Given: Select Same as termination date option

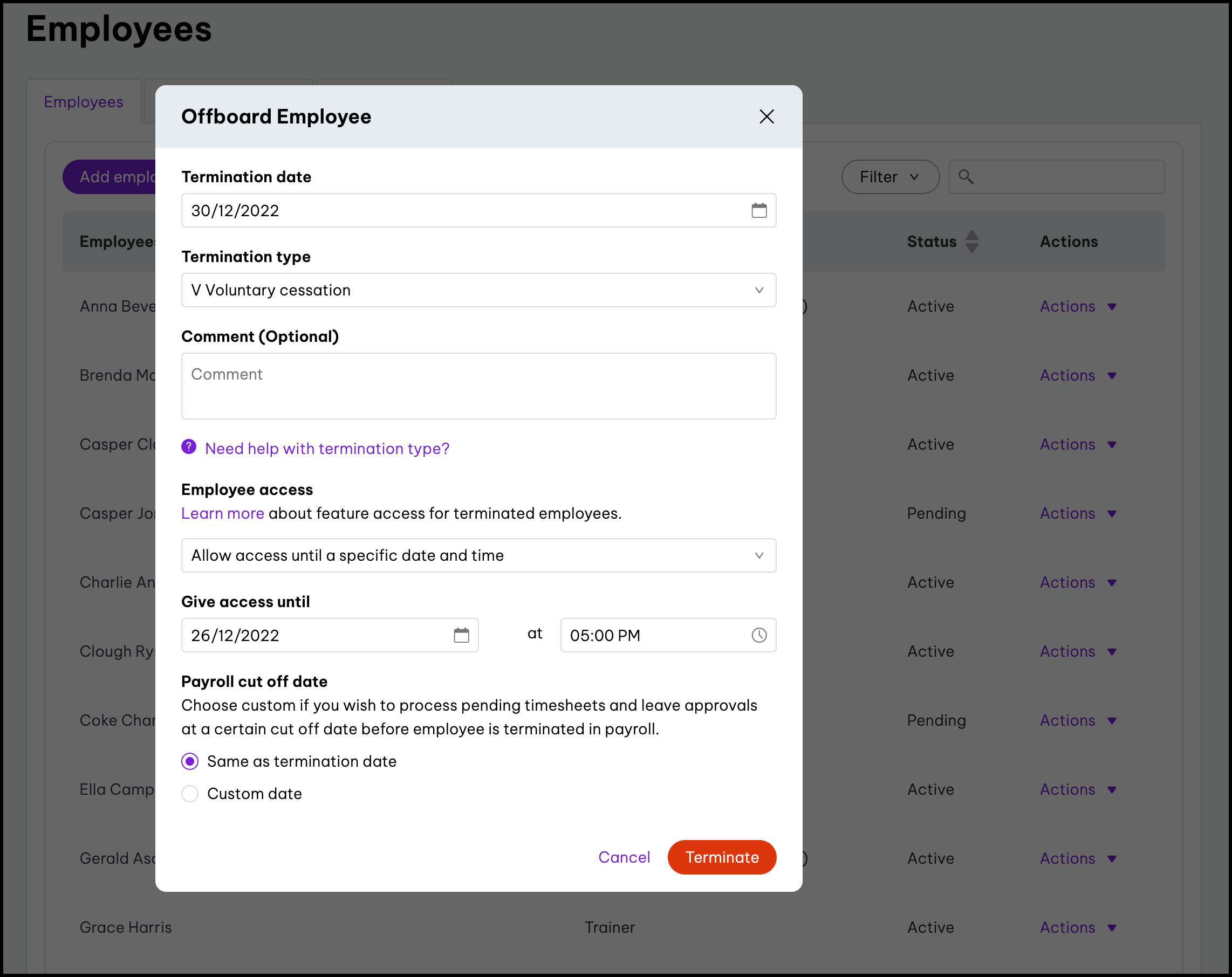Looking at the screenshot, I should click(x=190, y=761).
